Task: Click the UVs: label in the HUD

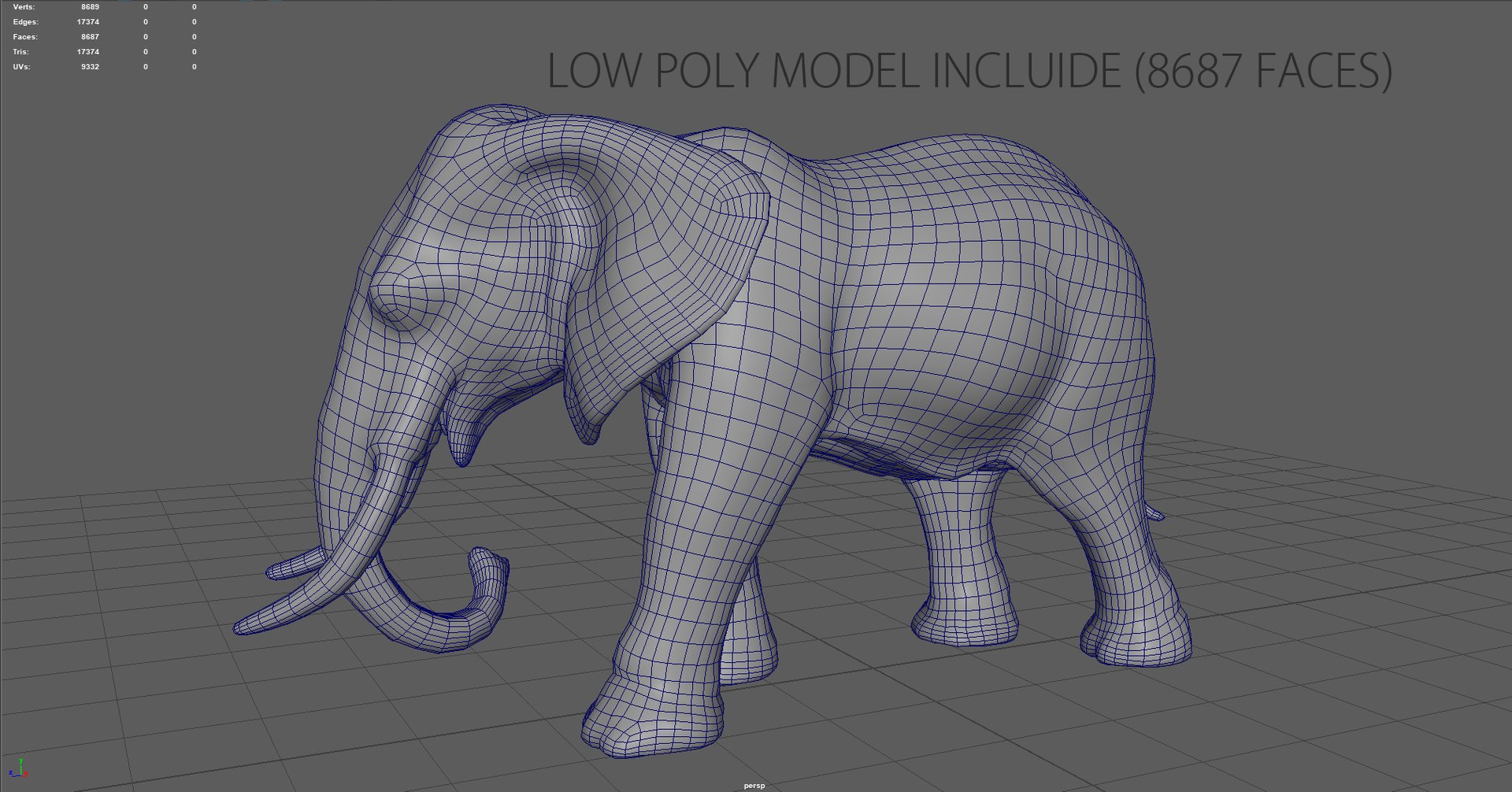Action: pyautogui.click(x=21, y=67)
